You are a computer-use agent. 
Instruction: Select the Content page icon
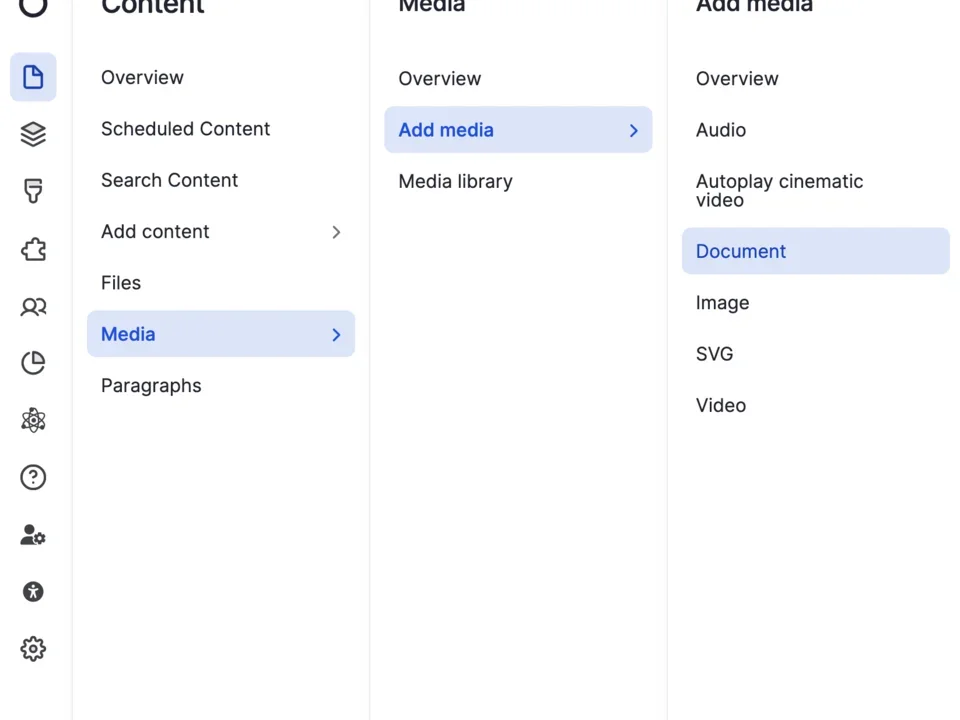click(33, 77)
